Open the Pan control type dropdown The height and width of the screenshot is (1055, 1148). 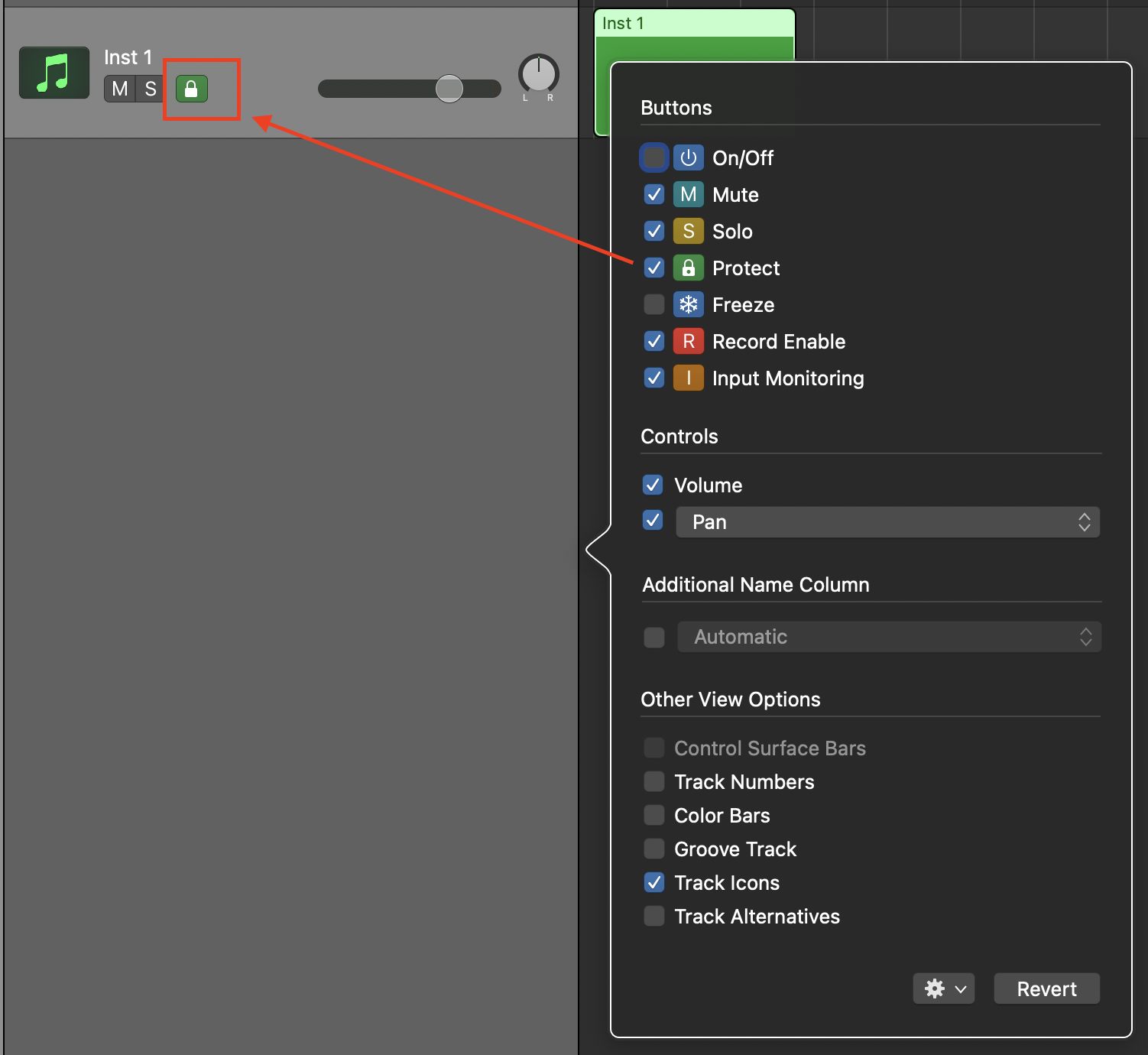point(887,522)
